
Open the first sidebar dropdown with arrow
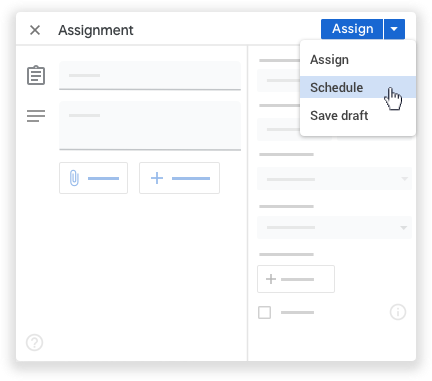point(334,179)
